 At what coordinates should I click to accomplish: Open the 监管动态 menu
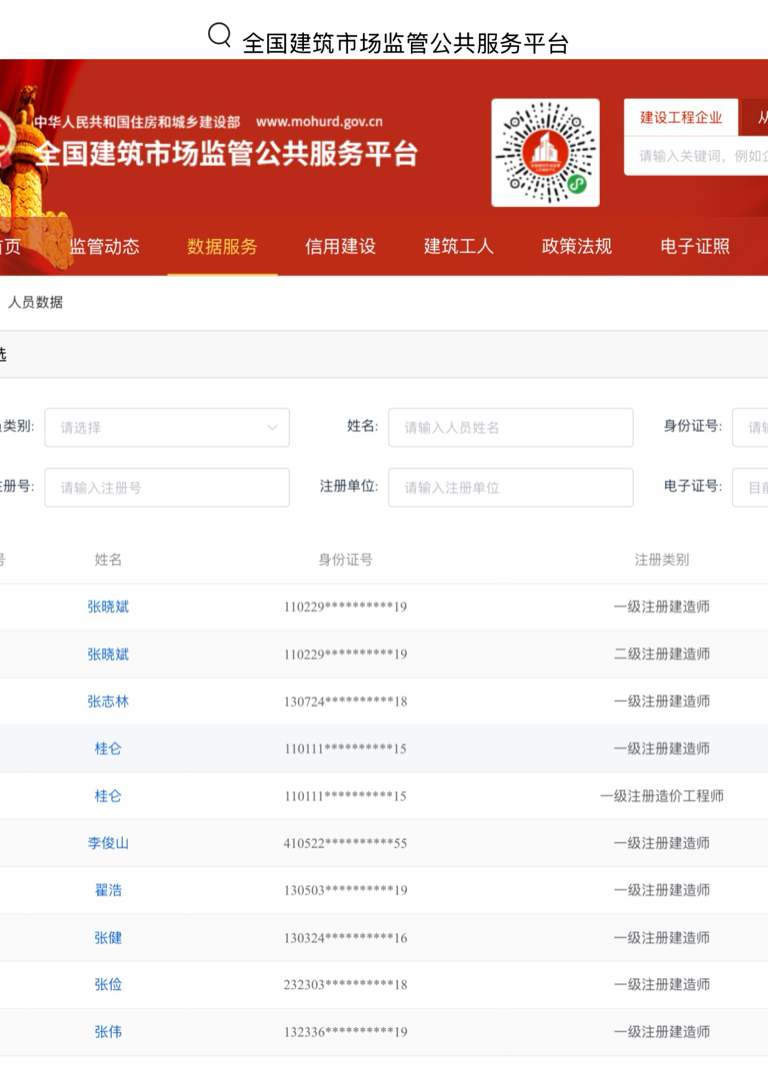click(104, 246)
